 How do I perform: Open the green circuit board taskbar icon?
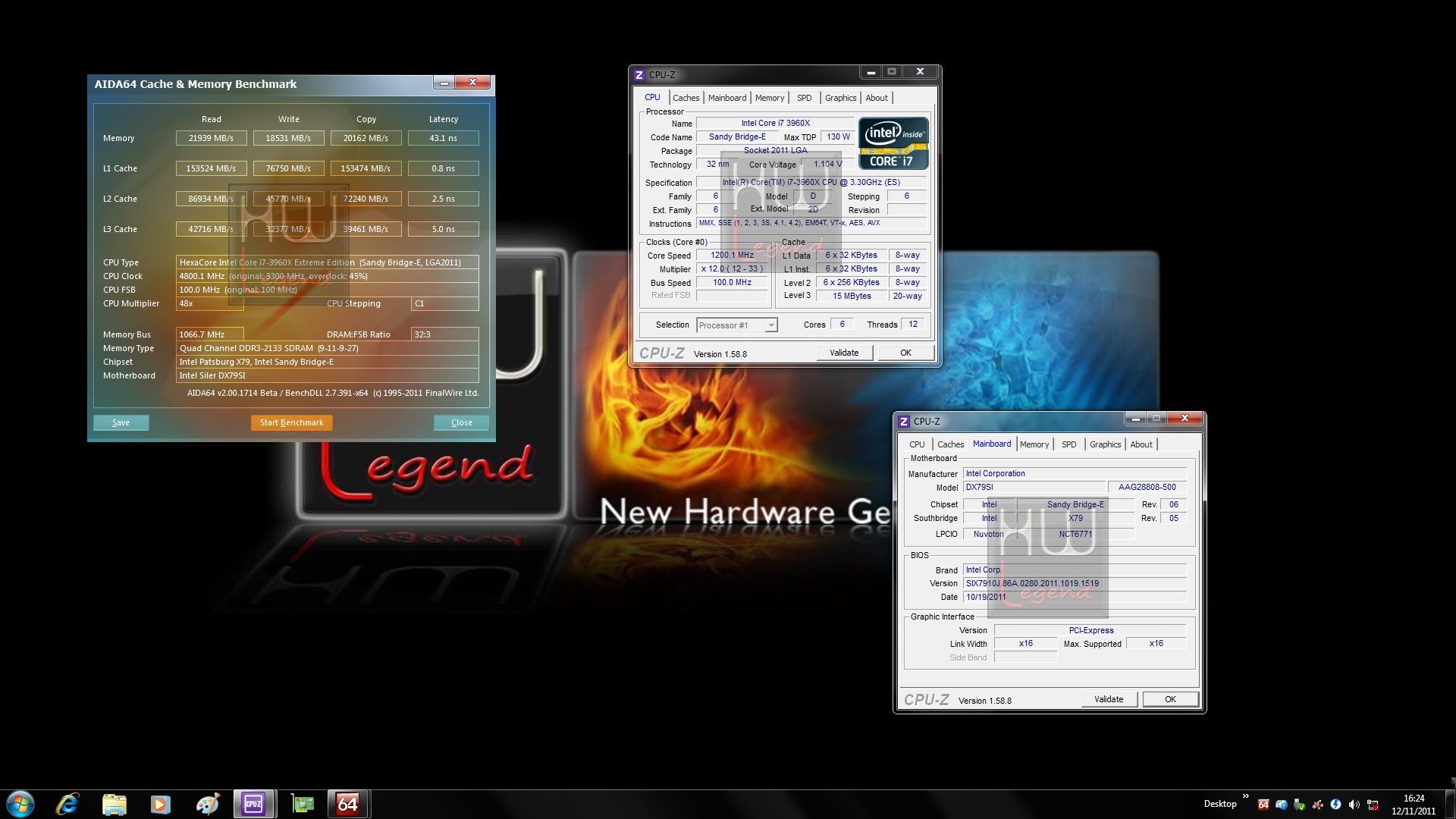point(303,804)
